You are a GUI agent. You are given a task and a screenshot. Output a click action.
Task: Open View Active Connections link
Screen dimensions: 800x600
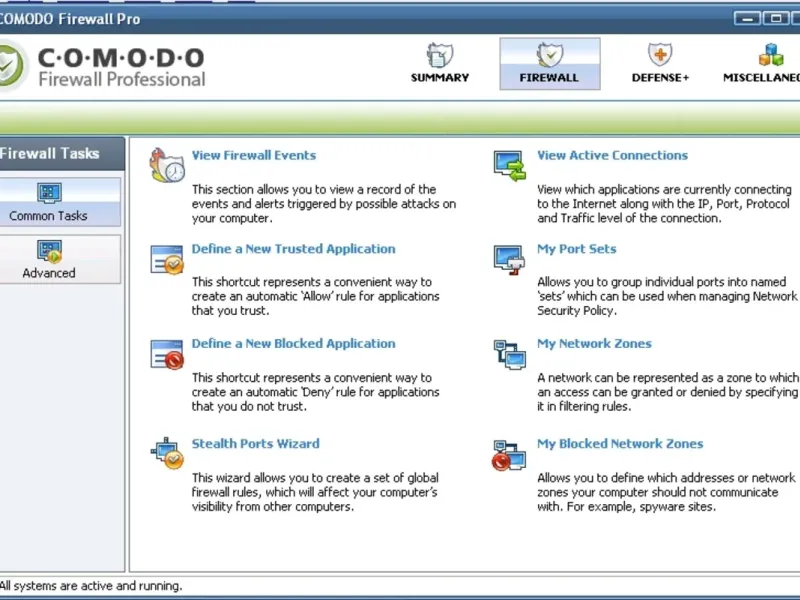point(612,155)
